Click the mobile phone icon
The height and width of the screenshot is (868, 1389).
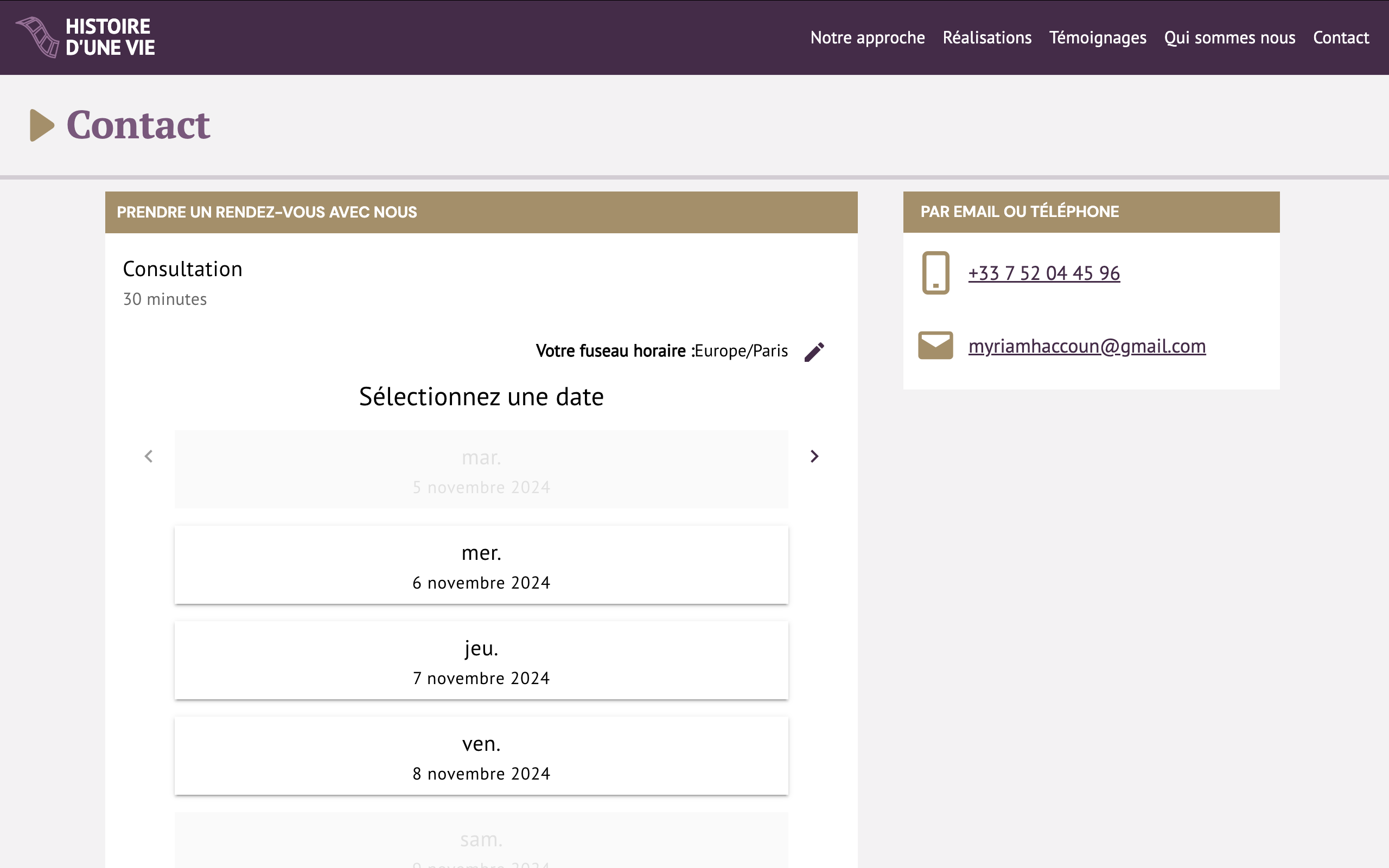(935, 273)
